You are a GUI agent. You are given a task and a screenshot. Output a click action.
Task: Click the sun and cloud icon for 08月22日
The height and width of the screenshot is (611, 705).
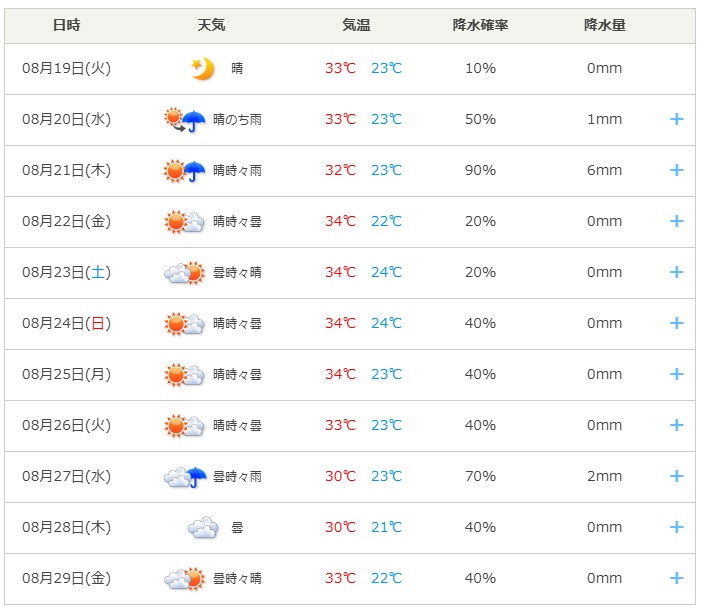184,222
